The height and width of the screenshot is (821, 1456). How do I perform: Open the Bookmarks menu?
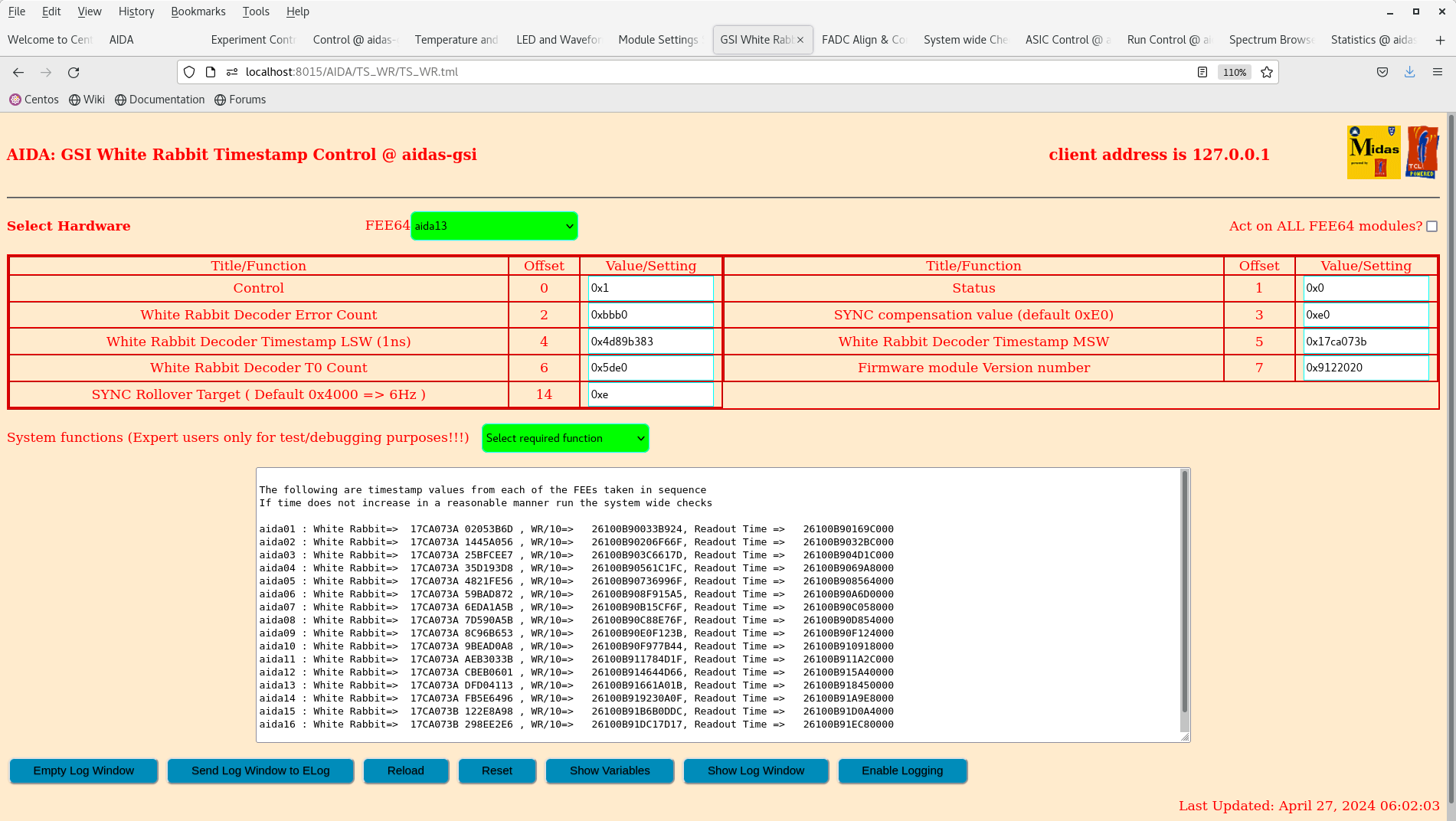click(198, 11)
